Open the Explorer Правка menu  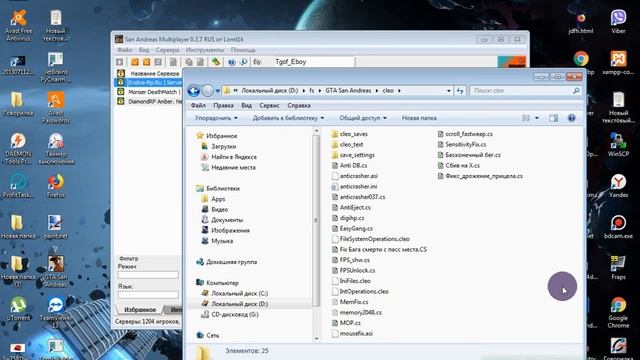pos(223,105)
